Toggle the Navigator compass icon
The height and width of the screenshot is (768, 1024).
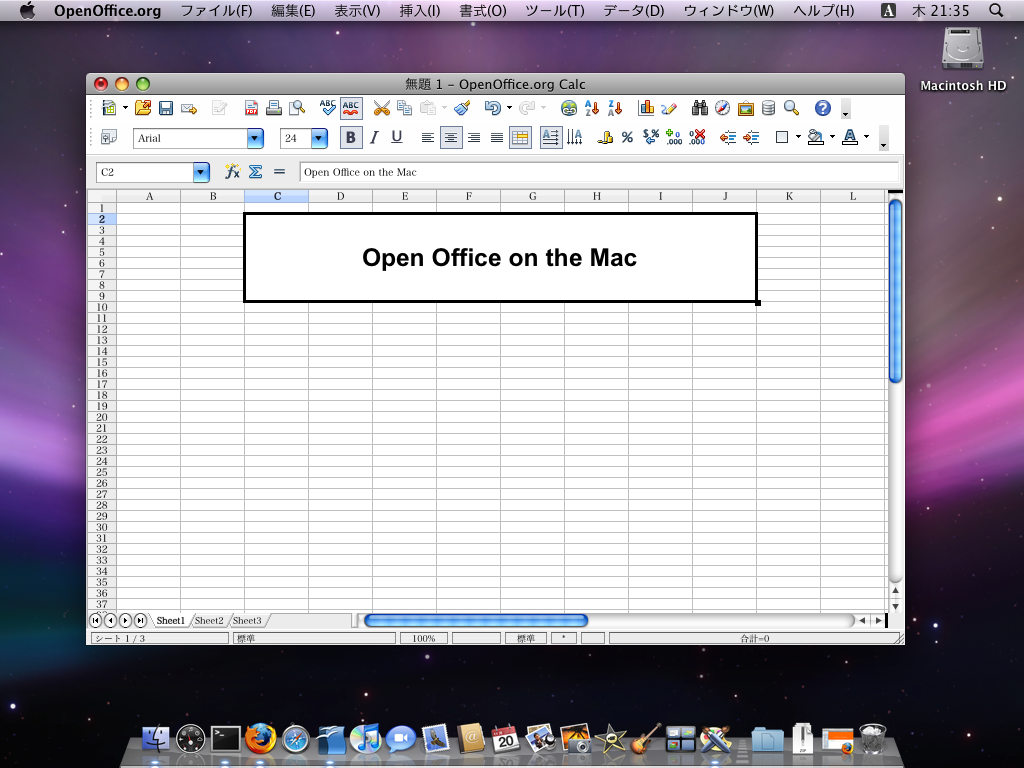pos(722,108)
